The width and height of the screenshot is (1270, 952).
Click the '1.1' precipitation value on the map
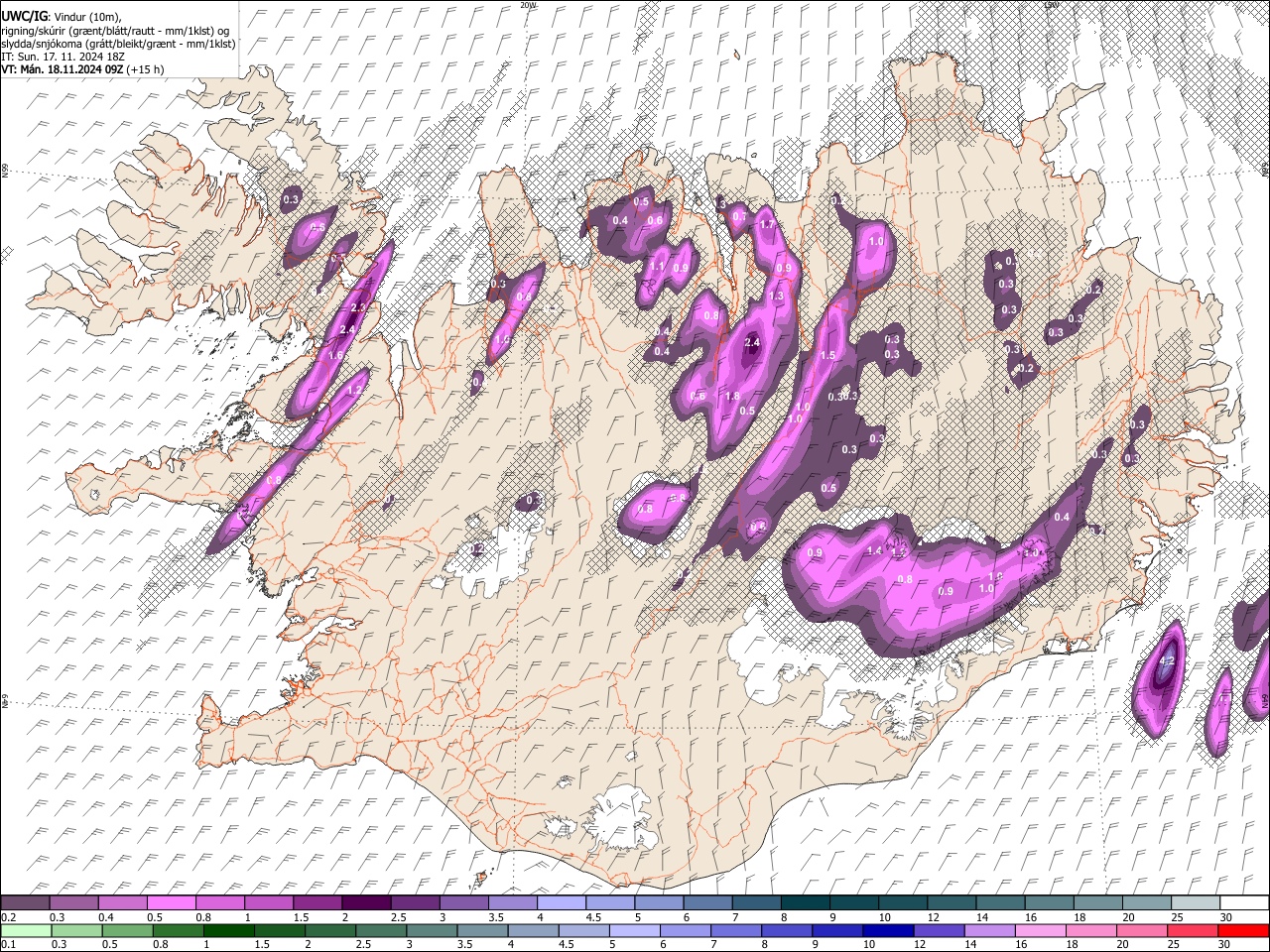pos(657,267)
